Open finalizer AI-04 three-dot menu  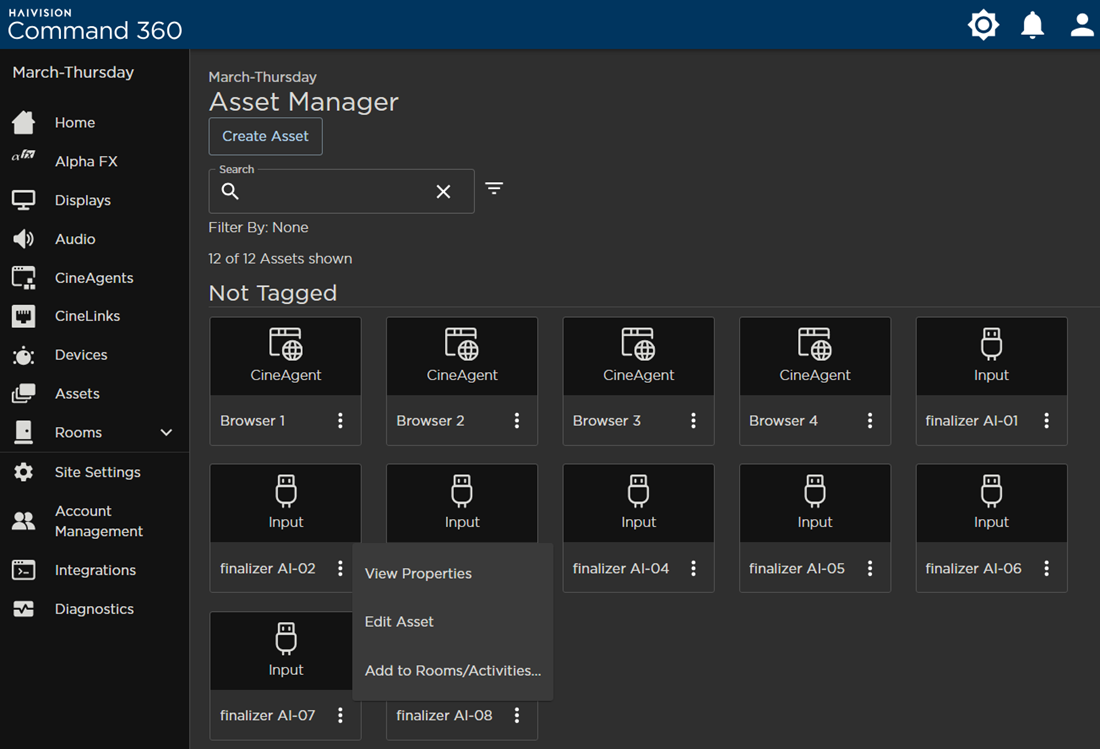tap(693, 568)
